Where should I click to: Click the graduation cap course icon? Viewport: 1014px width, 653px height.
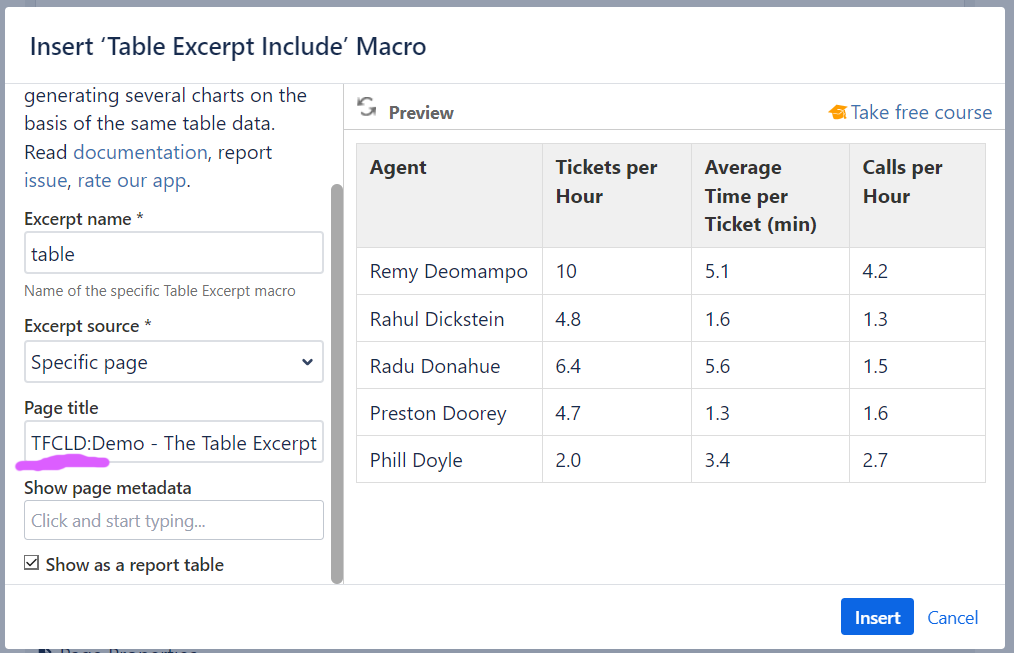click(x=837, y=113)
